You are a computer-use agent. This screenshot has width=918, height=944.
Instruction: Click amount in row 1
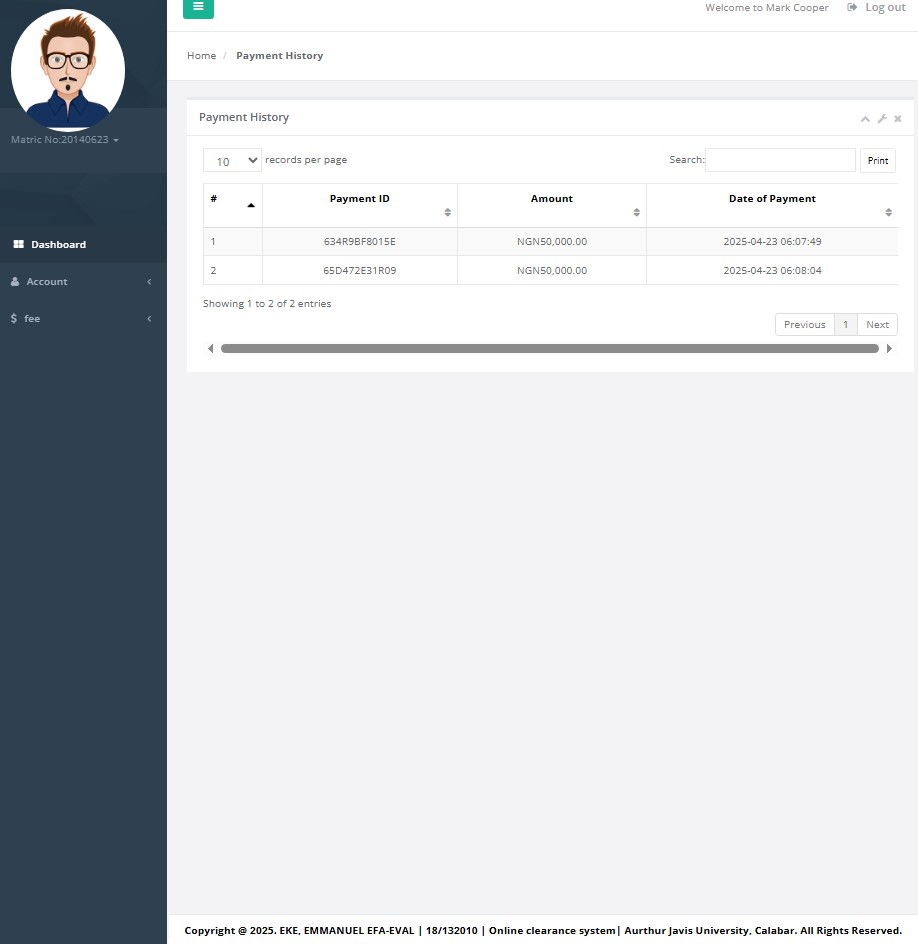[x=551, y=241]
